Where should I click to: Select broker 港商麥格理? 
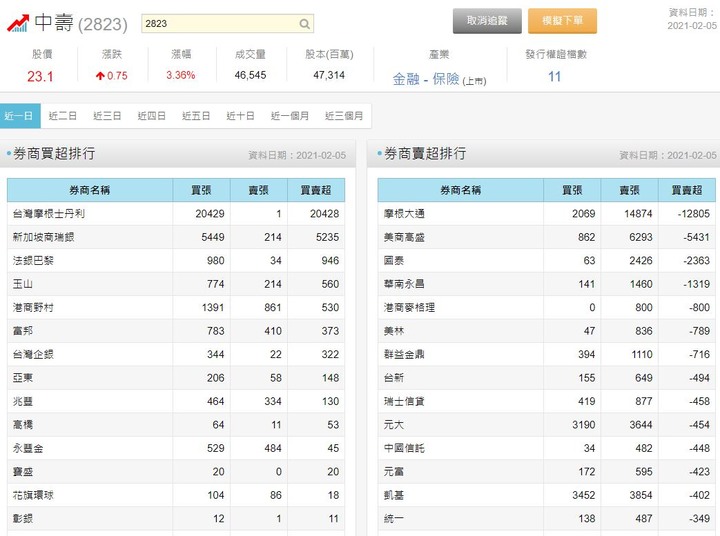tap(409, 307)
